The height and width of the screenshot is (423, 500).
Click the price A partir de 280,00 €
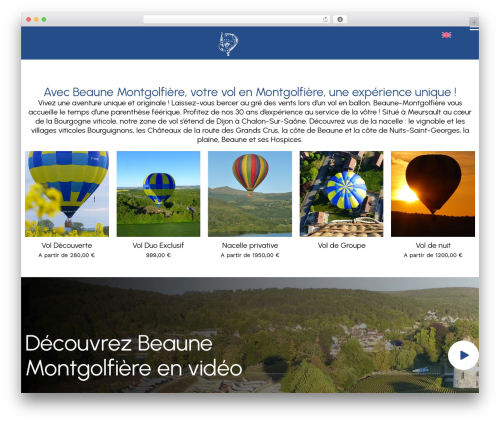[67, 255]
